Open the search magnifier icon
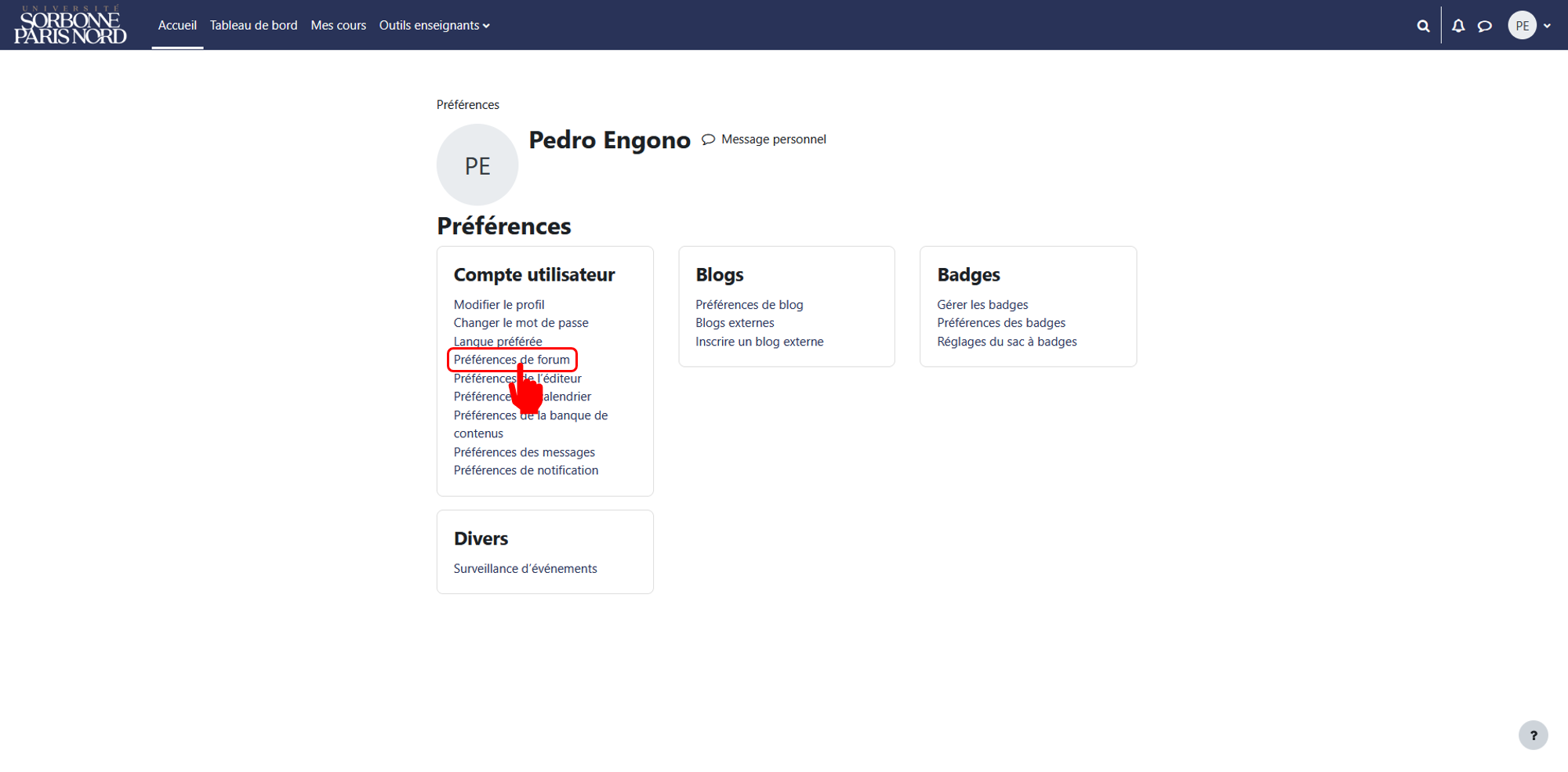The height and width of the screenshot is (772, 1568). [1423, 26]
